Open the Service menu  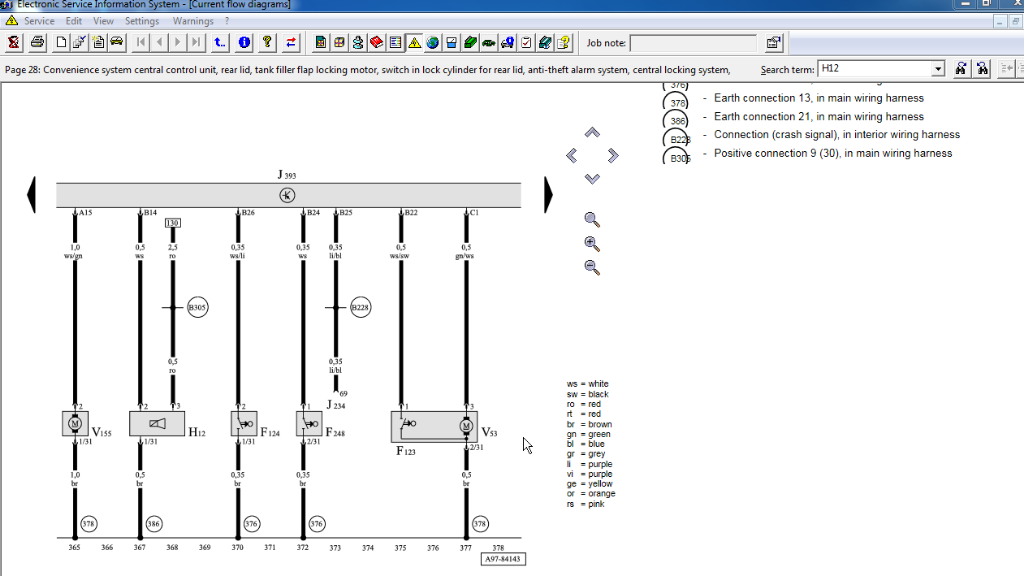40,21
